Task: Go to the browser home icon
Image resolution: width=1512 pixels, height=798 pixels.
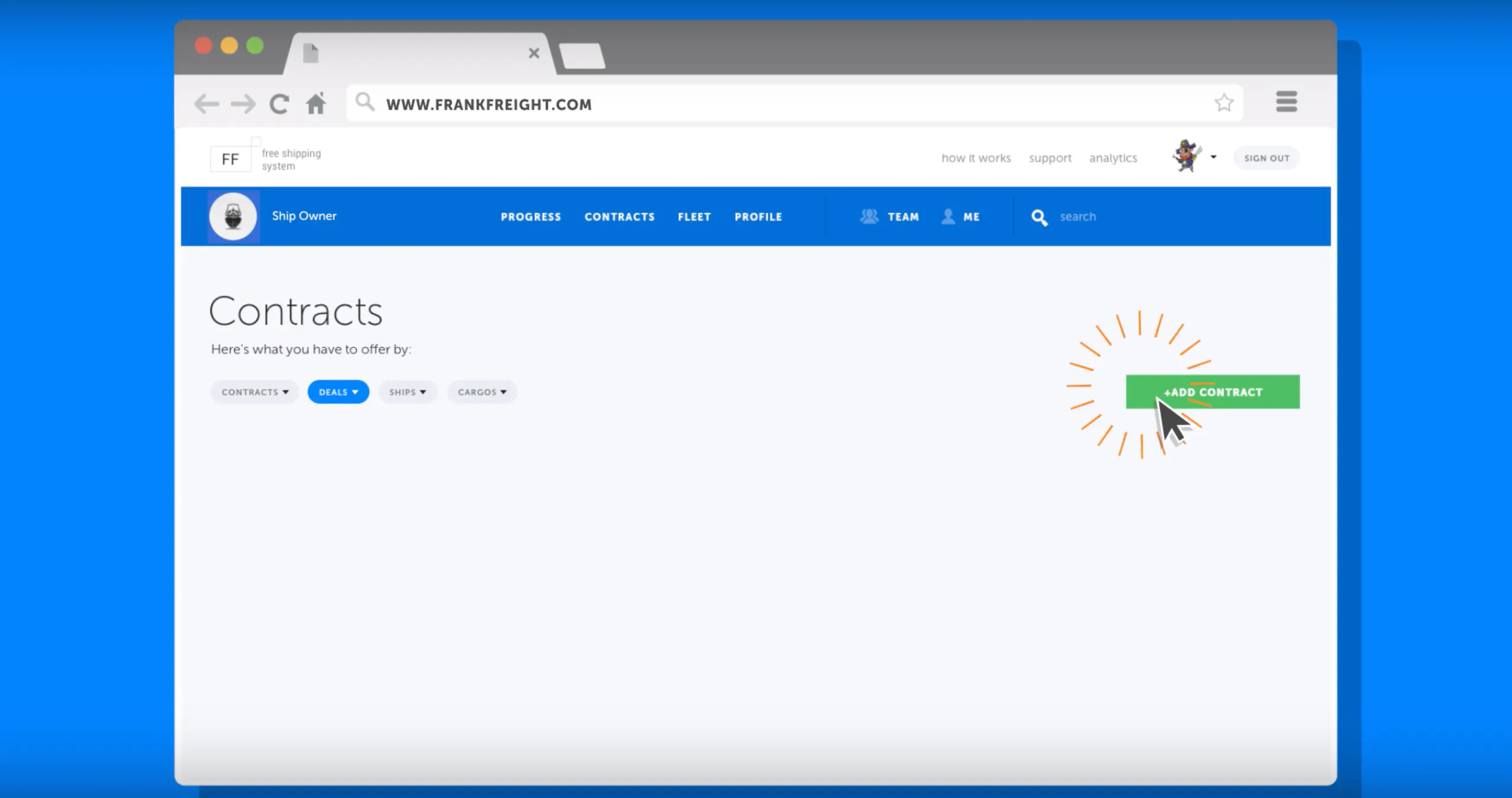Action: point(316,103)
